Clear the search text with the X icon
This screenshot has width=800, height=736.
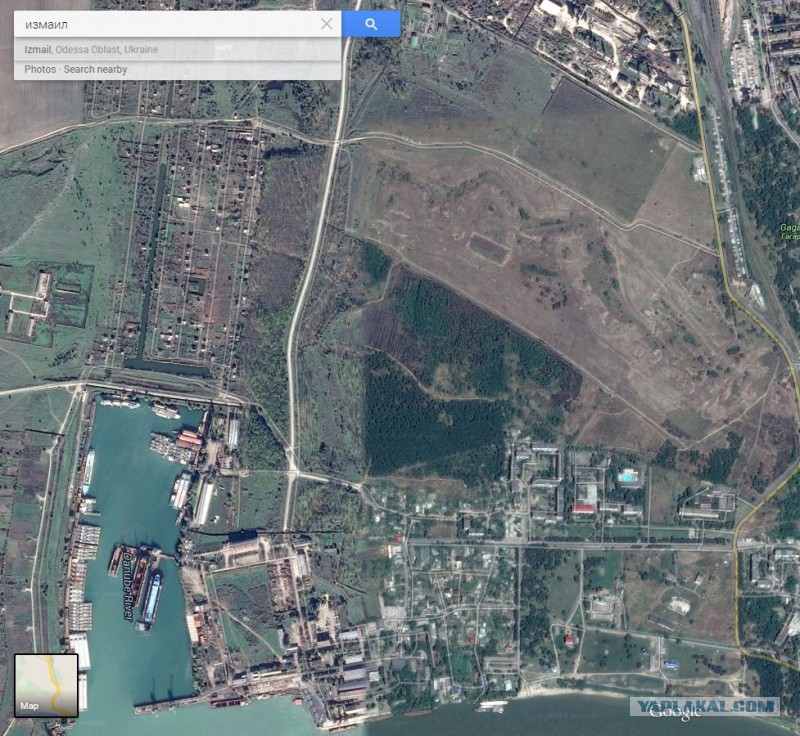[x=327, y=24]
